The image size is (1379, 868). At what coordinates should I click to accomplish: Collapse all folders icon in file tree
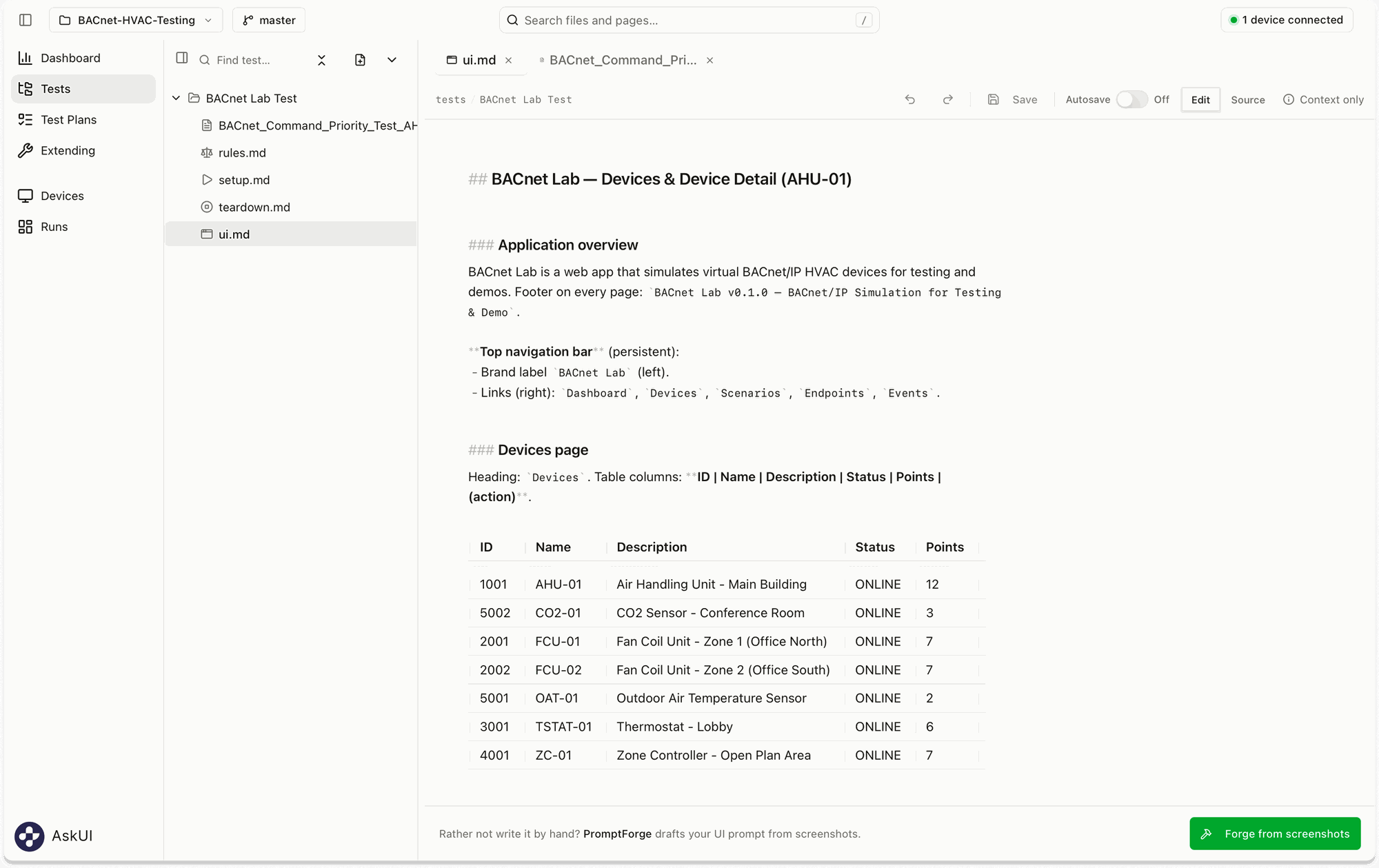tap(321, 60)
